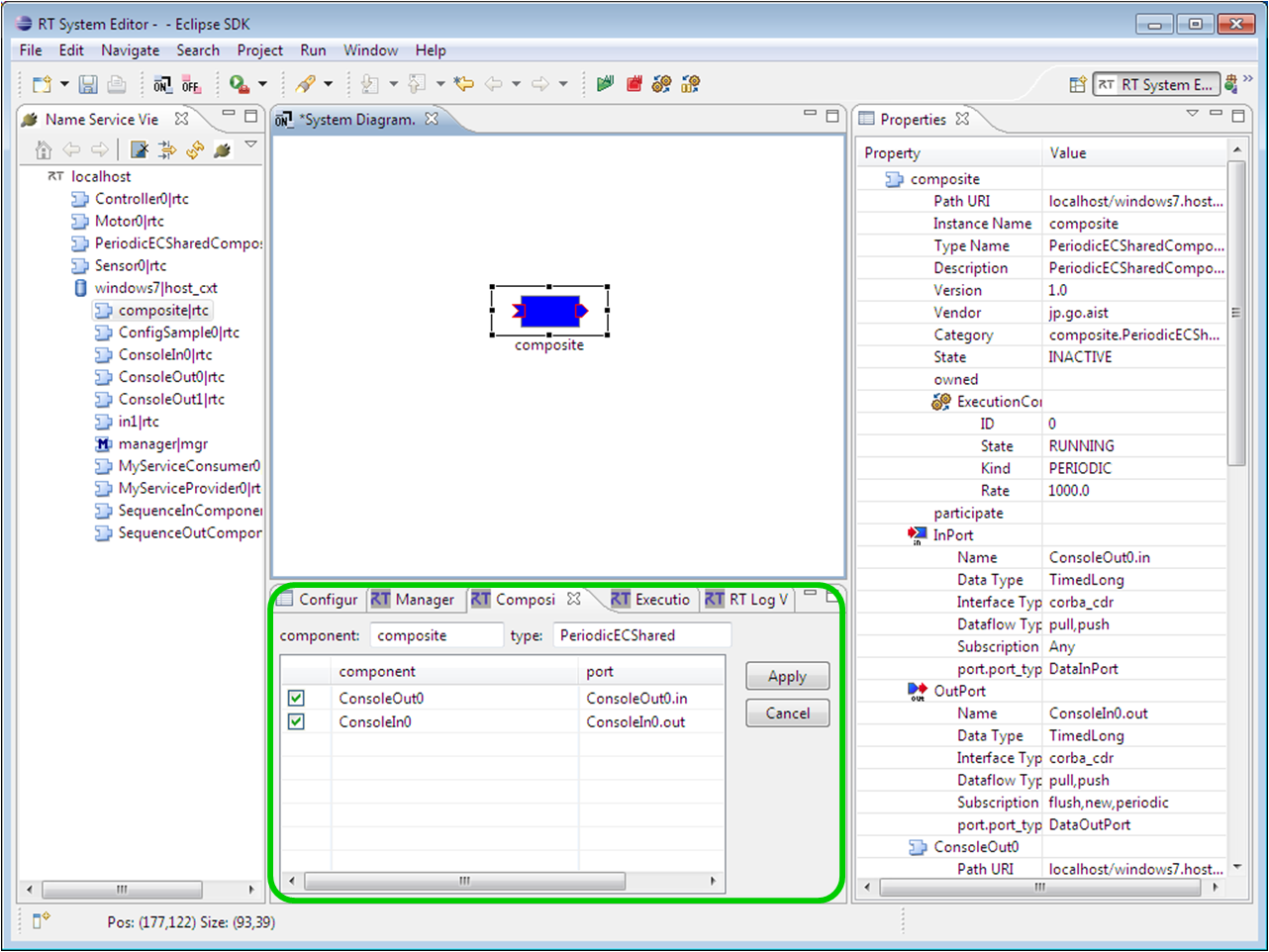Click the component name field containing composite
The image size is (1269, 952).
tap(437, 635)
